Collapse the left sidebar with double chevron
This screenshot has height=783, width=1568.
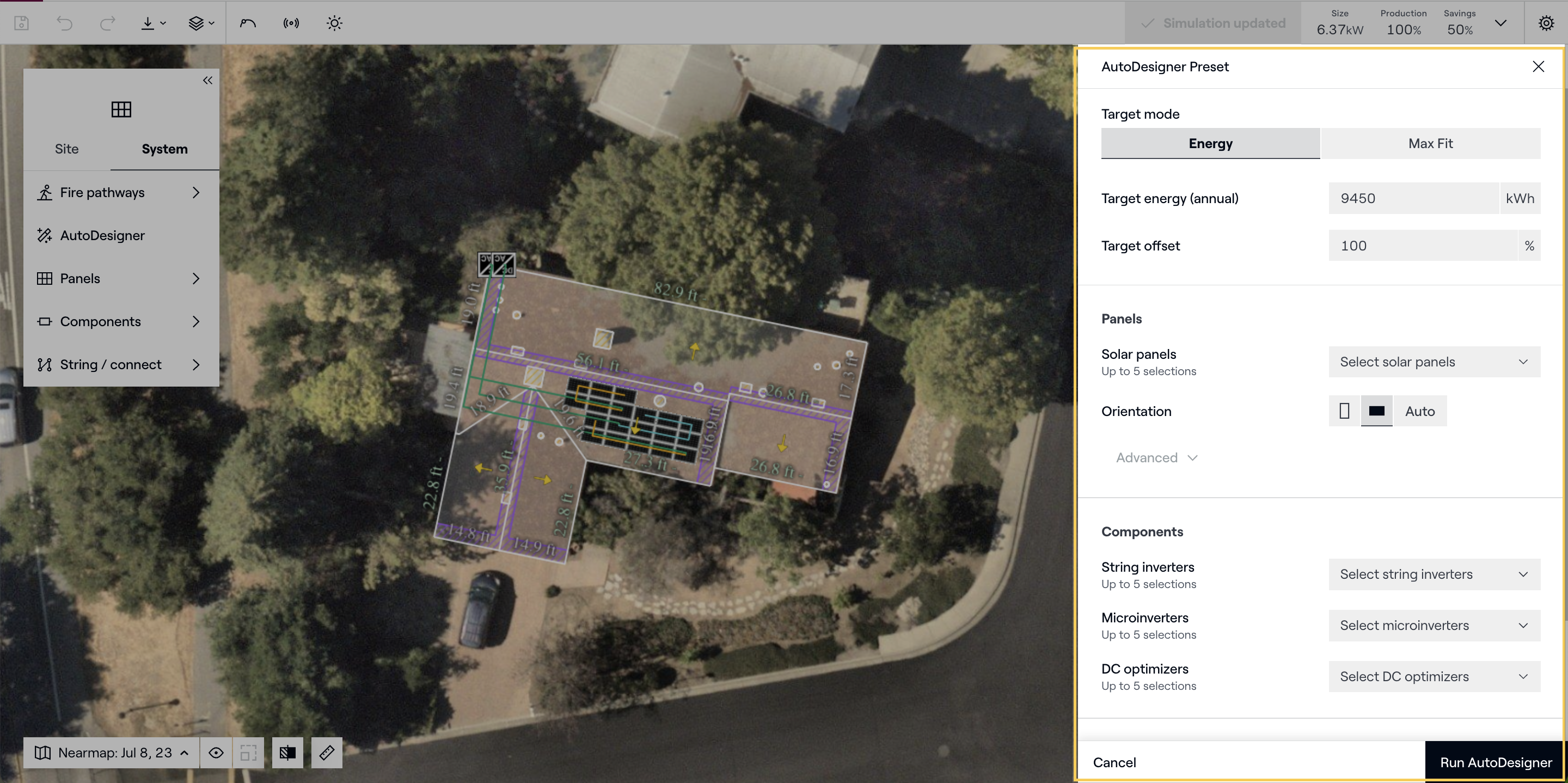click(207, 81)
